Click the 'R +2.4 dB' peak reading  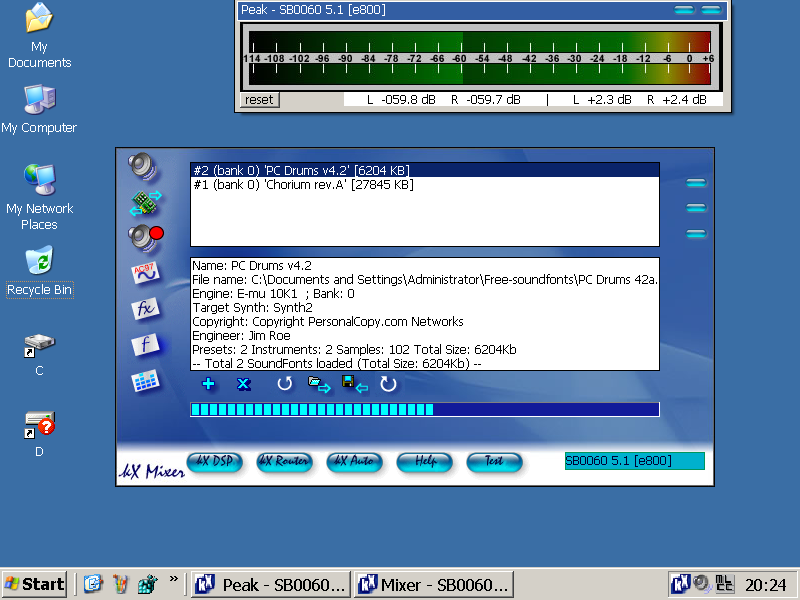pyautogui.click(x=677, y=99)
